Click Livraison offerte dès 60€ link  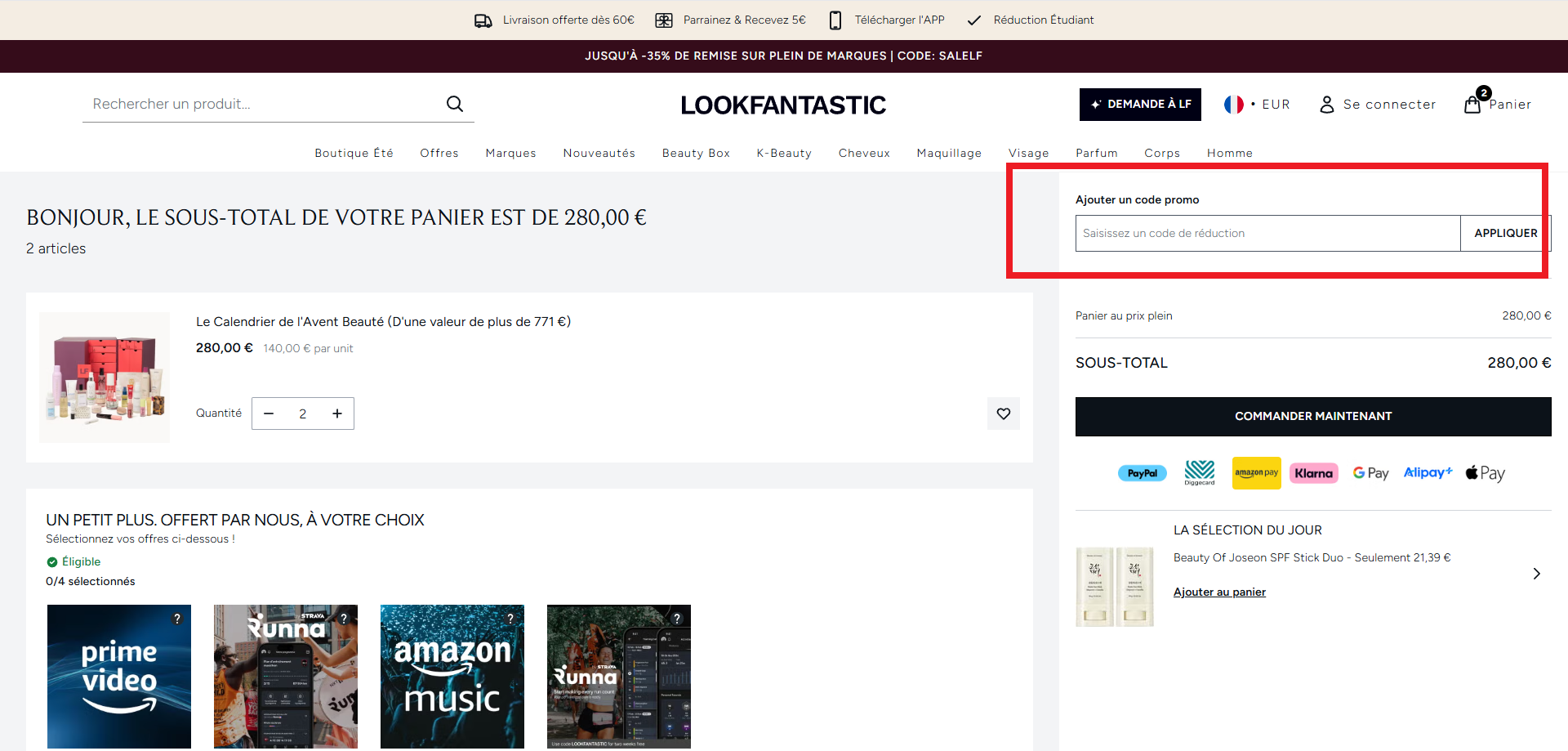coord(568,20)
